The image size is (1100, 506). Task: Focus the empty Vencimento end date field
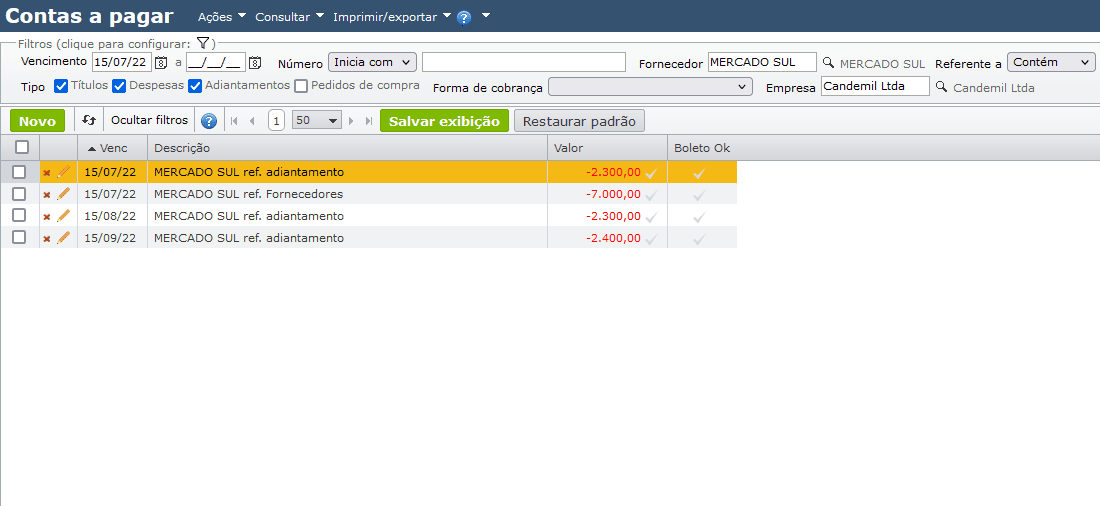(x=216, y=62)
